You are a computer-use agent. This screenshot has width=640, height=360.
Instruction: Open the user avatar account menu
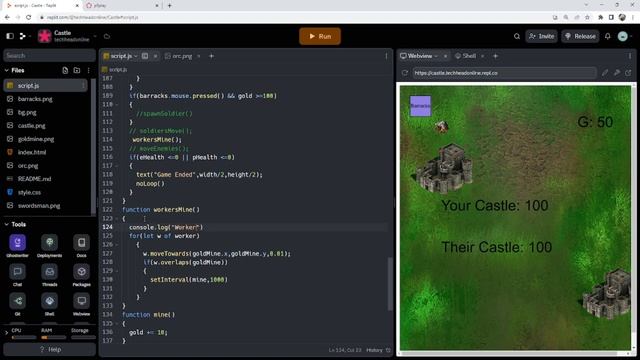[x=623, y=36]
